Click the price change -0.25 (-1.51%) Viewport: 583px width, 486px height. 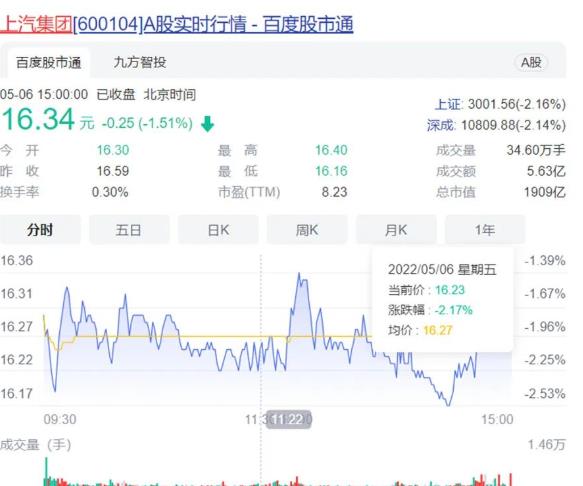(x=147, y=123)
